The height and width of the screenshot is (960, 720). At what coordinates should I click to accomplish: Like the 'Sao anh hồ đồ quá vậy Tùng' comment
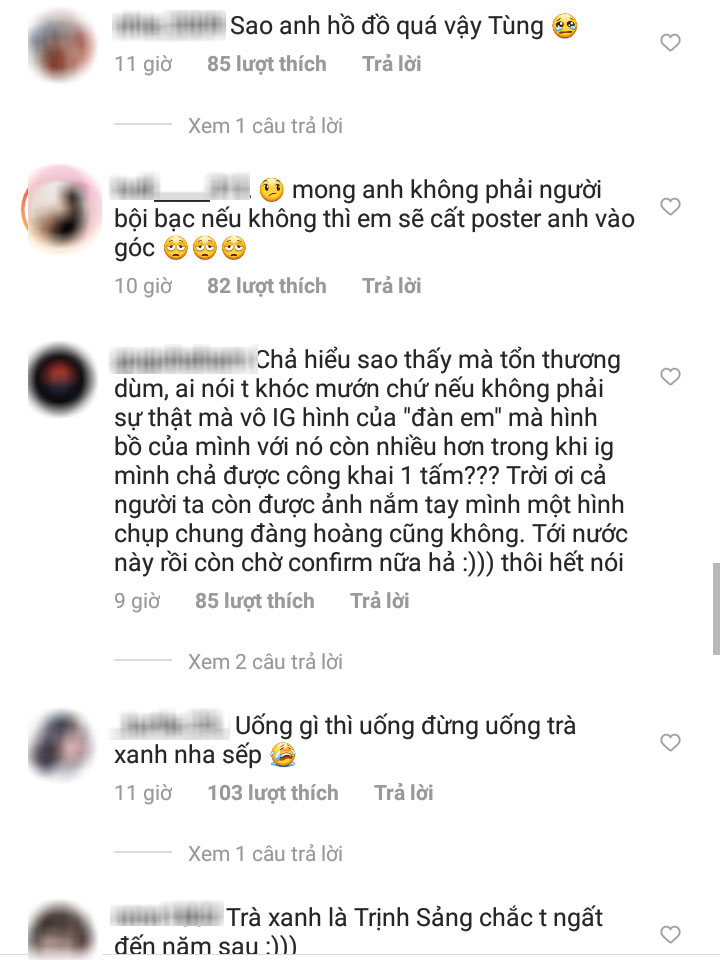(x=670, y=43)
